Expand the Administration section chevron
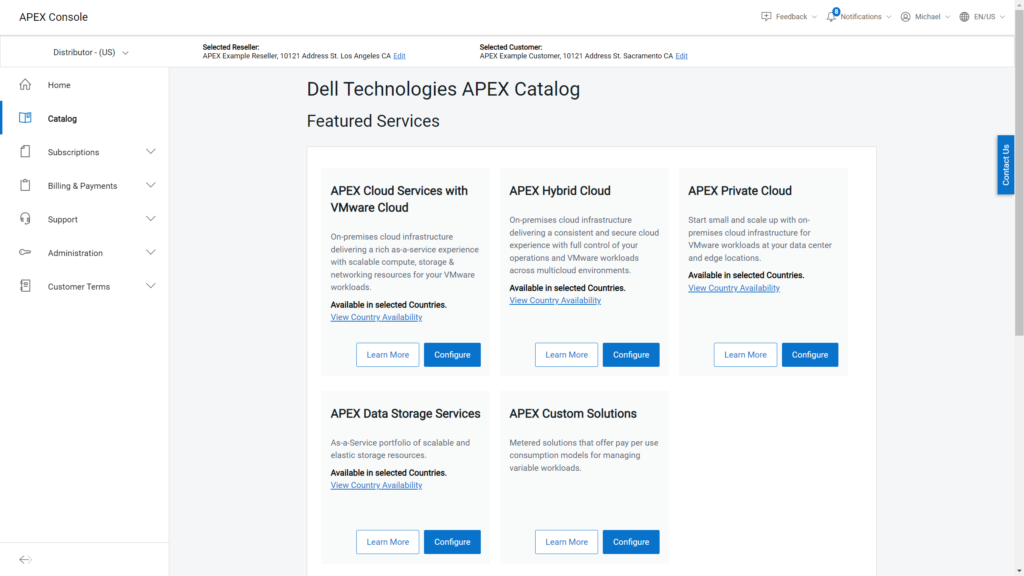This screenshot has height=576, width=1024. tap(151, 253)
